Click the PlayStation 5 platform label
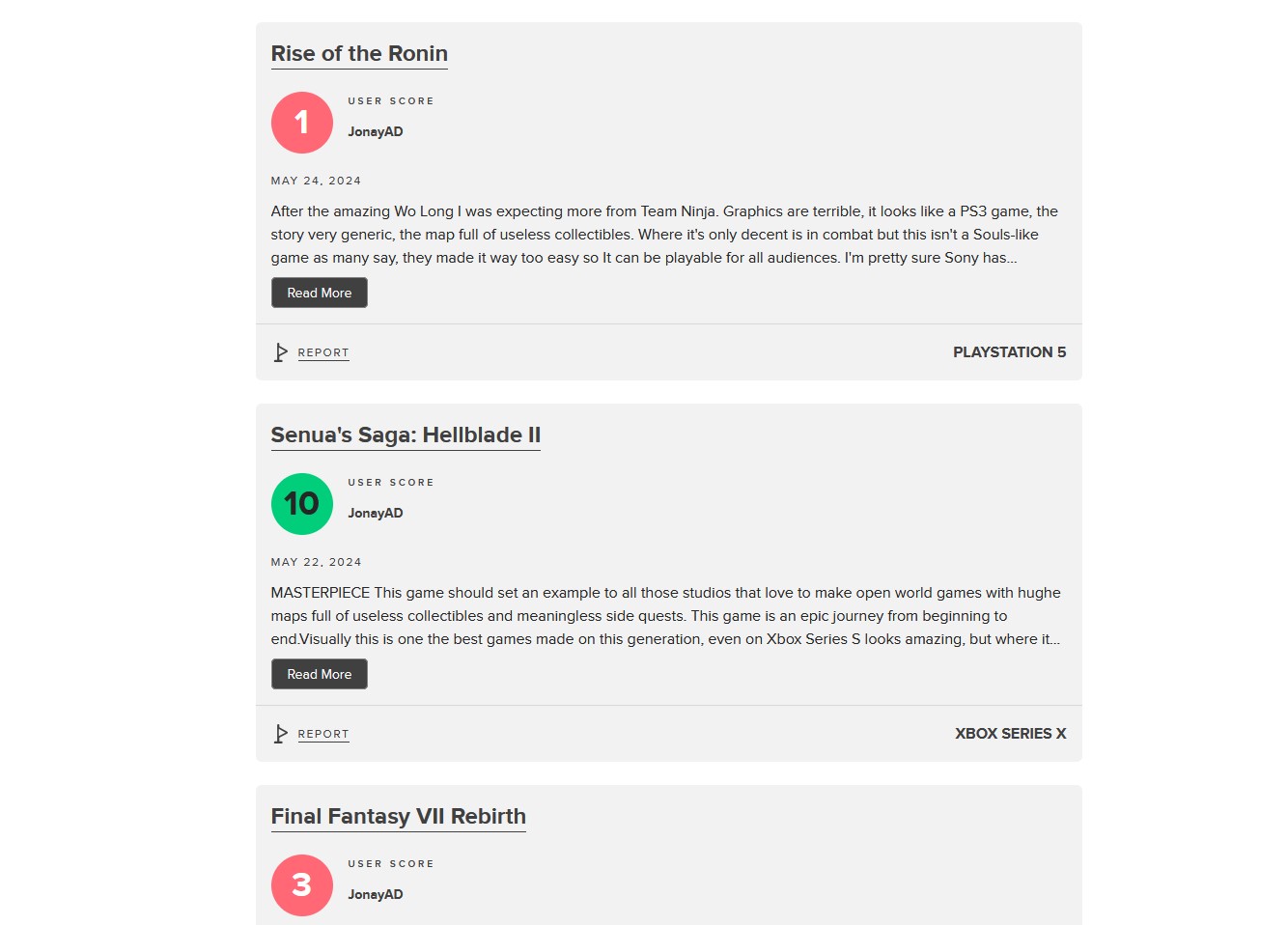The width and height of the screenshot is (1288, 925). pos(1009,352)
